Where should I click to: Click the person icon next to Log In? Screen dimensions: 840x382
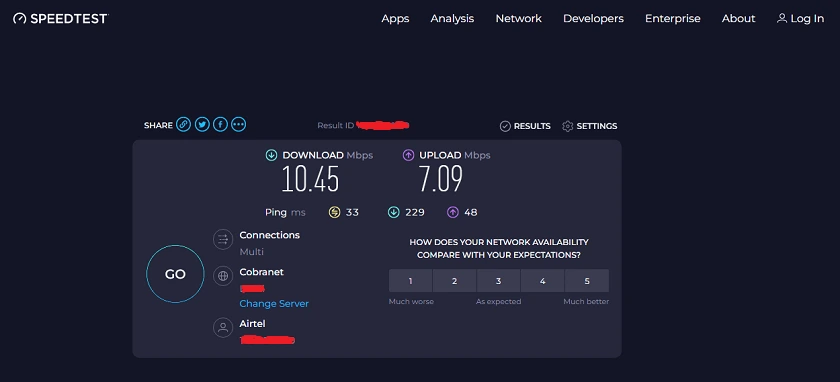782,18
